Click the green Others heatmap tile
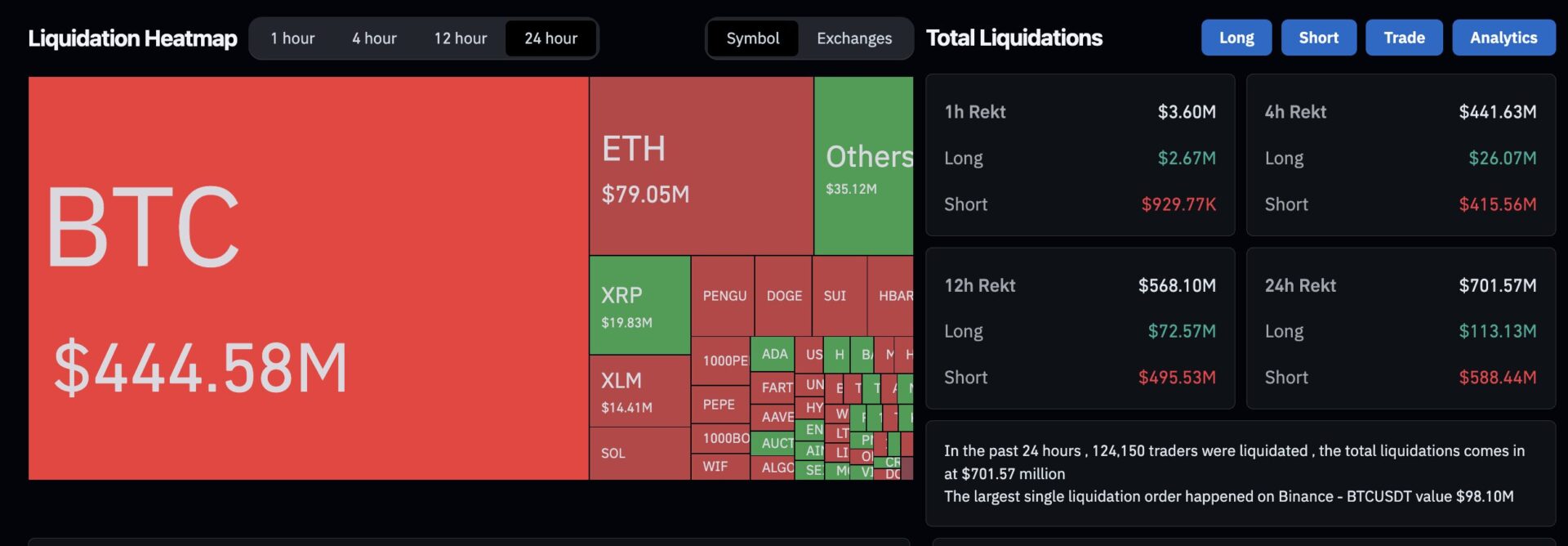The height and width of the screenshot is (546, 1568). pyautogui.click(x=864, y=166)
